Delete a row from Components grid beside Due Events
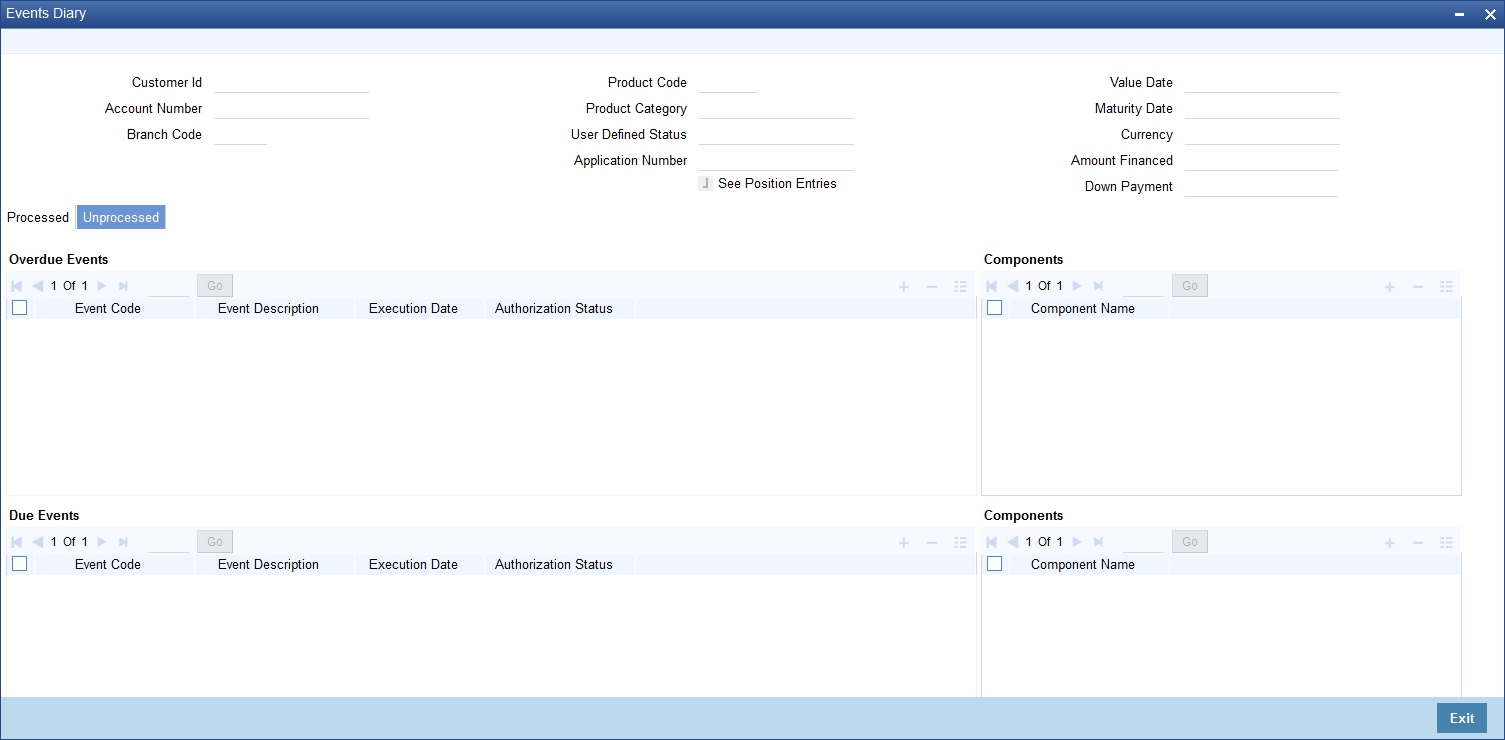 click(1418, 543)
